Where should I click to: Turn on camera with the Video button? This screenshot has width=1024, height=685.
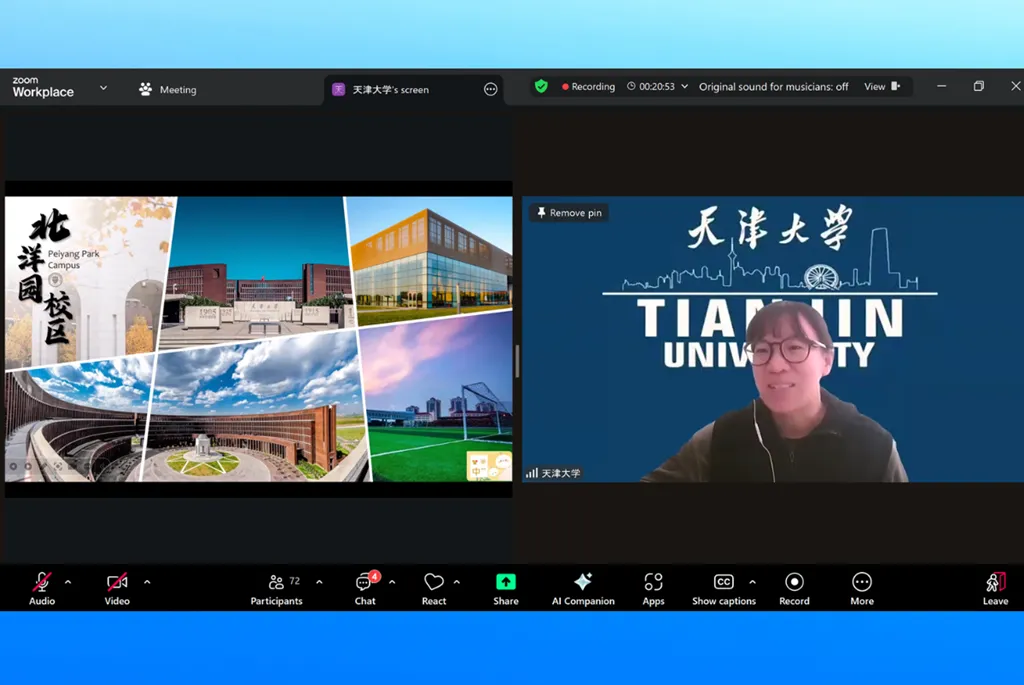117,588
